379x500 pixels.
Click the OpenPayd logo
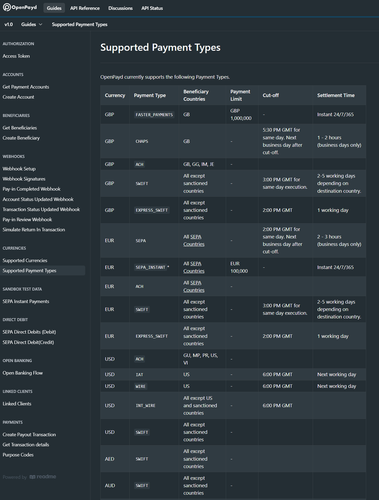tap(20, 7)
